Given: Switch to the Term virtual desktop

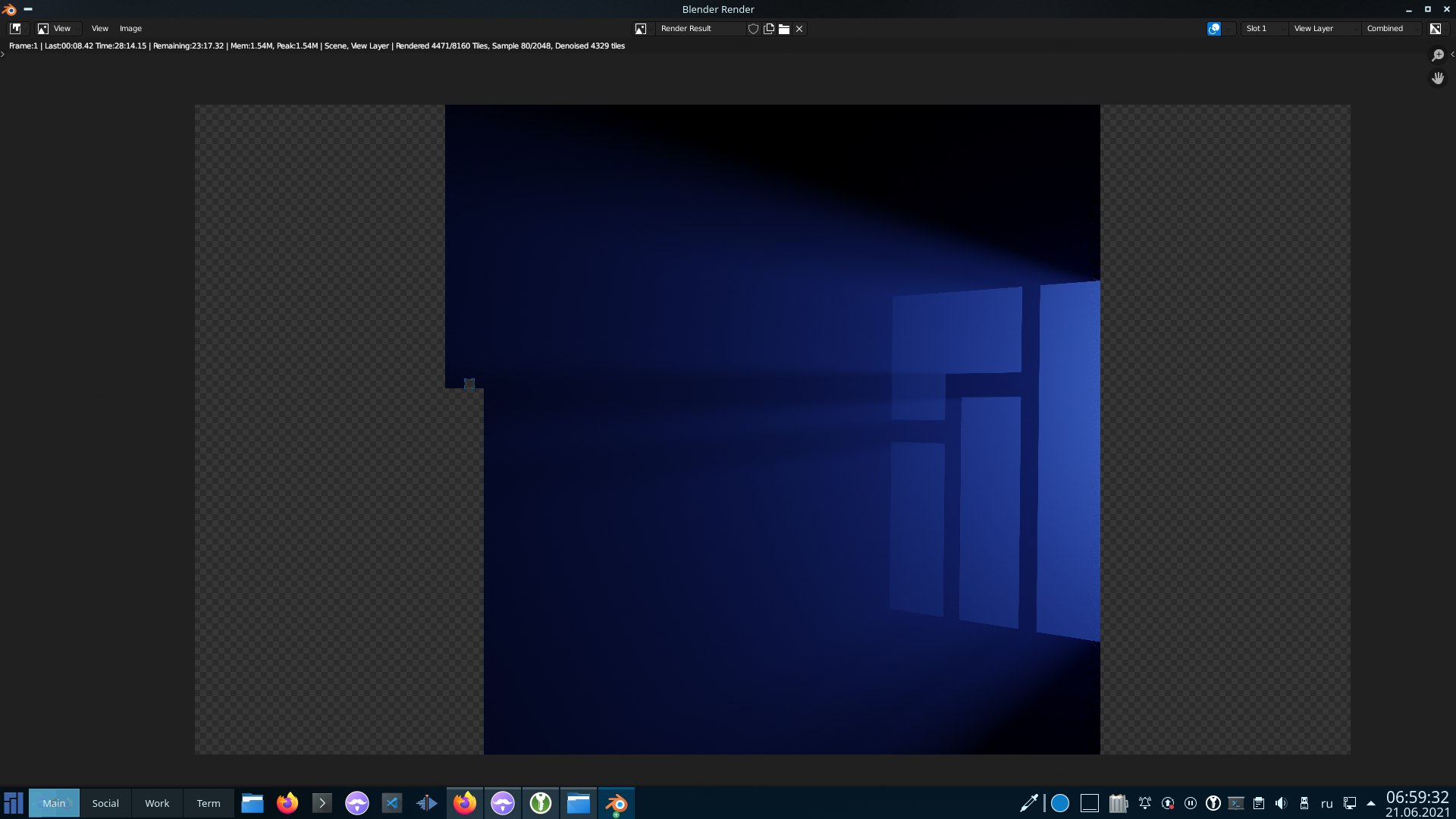Looking at the screenshot, I should pyautogui.click(x=209, y=803).
